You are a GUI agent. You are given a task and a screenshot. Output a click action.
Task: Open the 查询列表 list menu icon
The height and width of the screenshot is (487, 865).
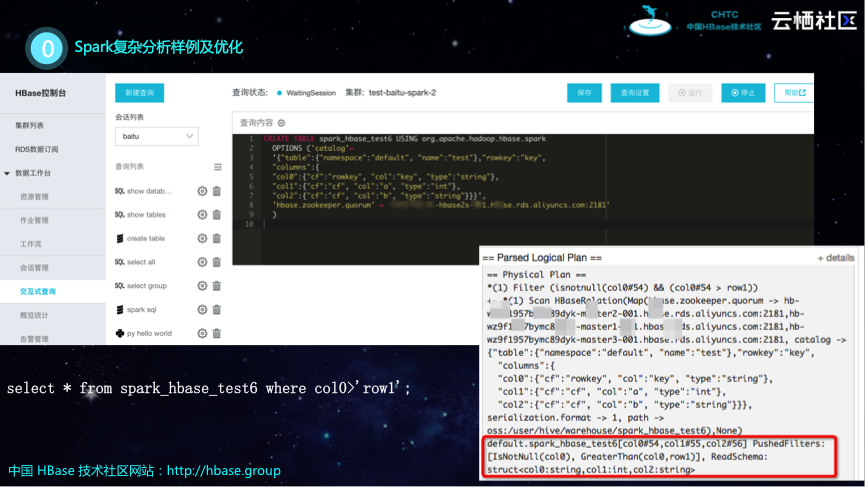coord(218,167)
